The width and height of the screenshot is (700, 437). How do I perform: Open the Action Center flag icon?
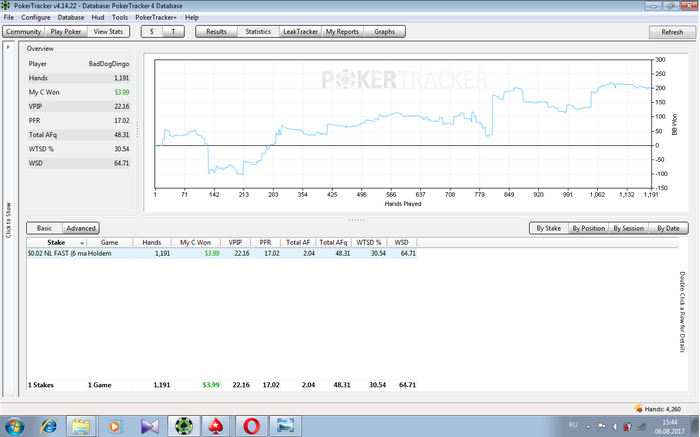[x=601, y=427]
